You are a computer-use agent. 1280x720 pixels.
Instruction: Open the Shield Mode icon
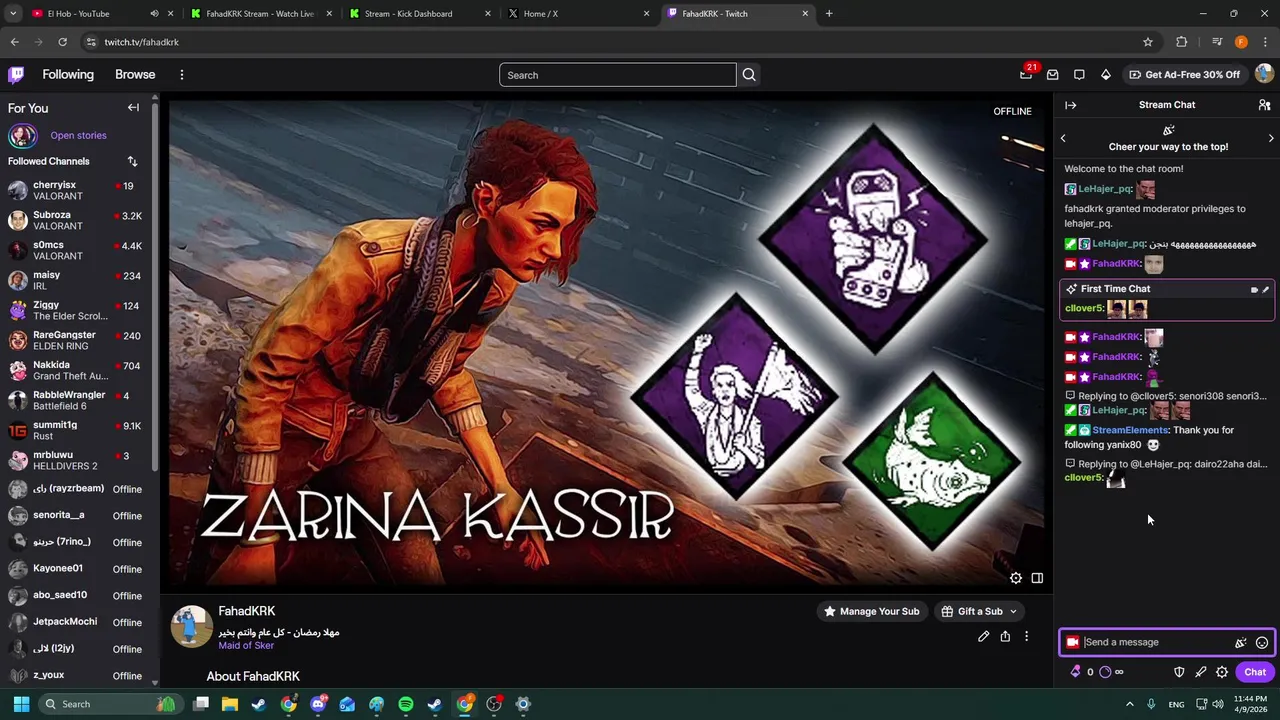[1179, 672]
